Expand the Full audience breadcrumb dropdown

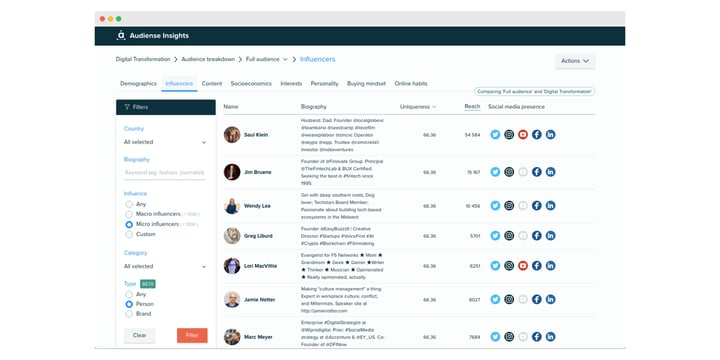pyautogui.click(x=285, y=59)
